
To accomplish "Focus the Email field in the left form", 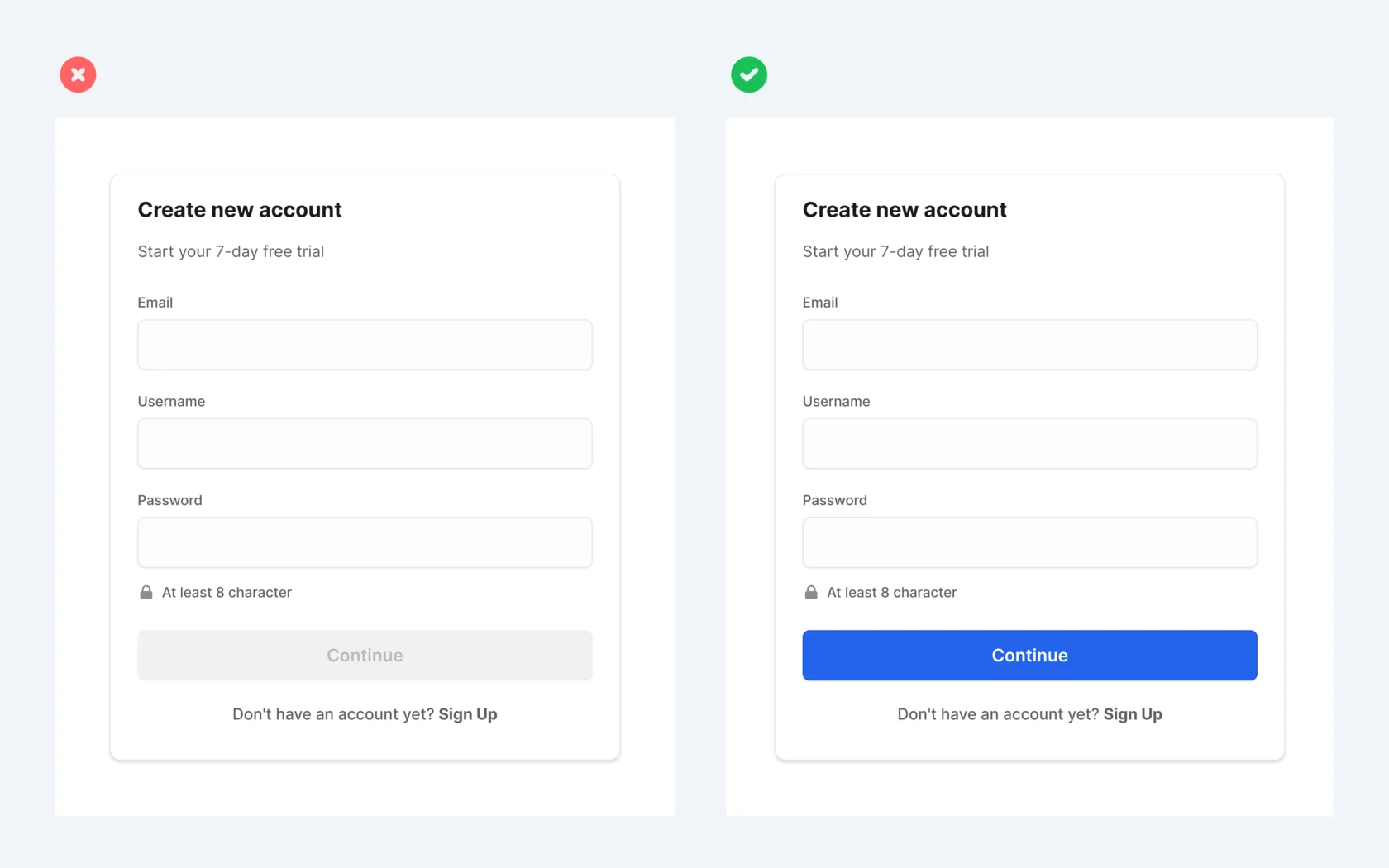I will pyautogui.click(x=365, y=345).
